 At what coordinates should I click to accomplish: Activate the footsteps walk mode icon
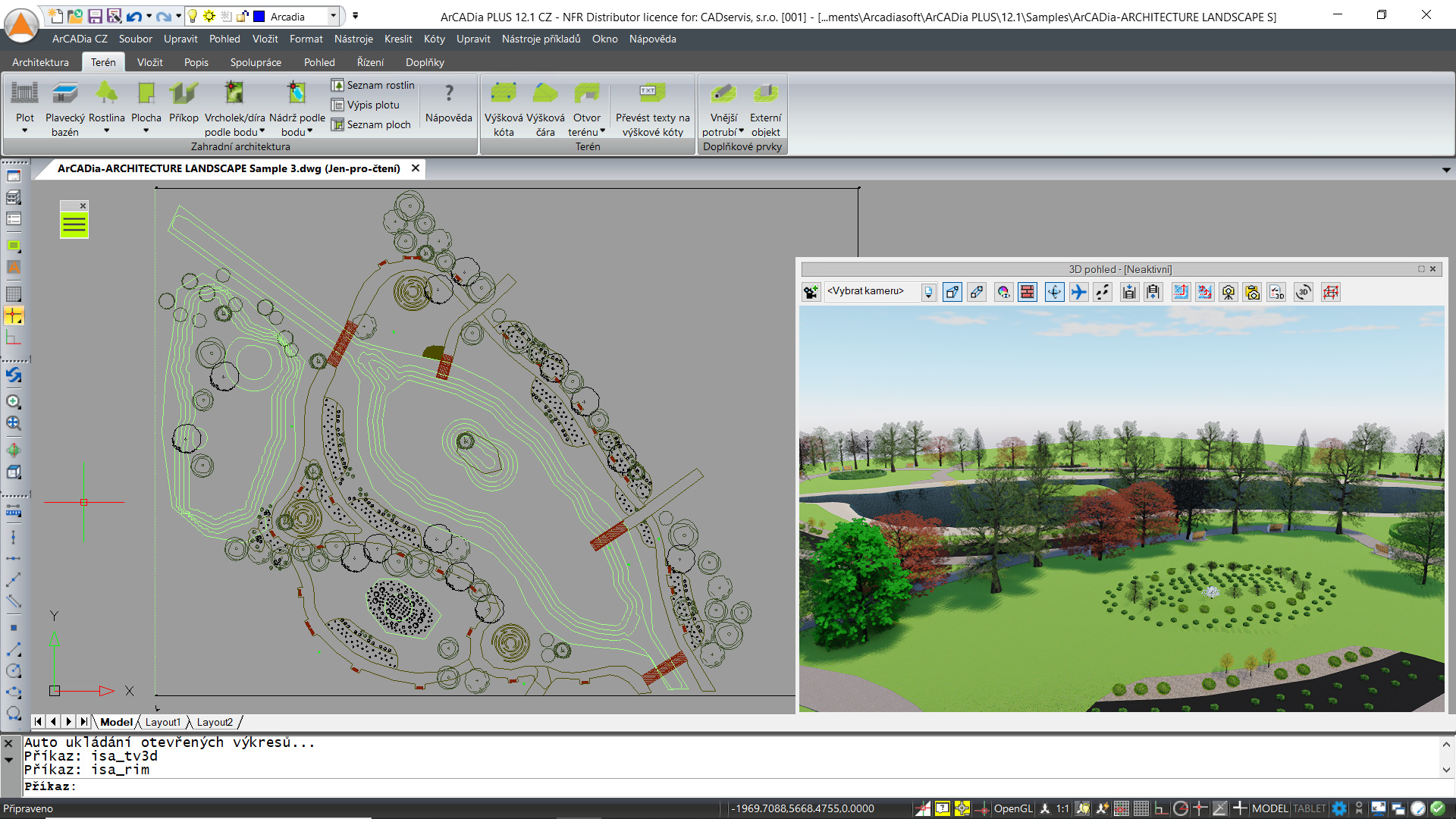[x=1103, y=292]
